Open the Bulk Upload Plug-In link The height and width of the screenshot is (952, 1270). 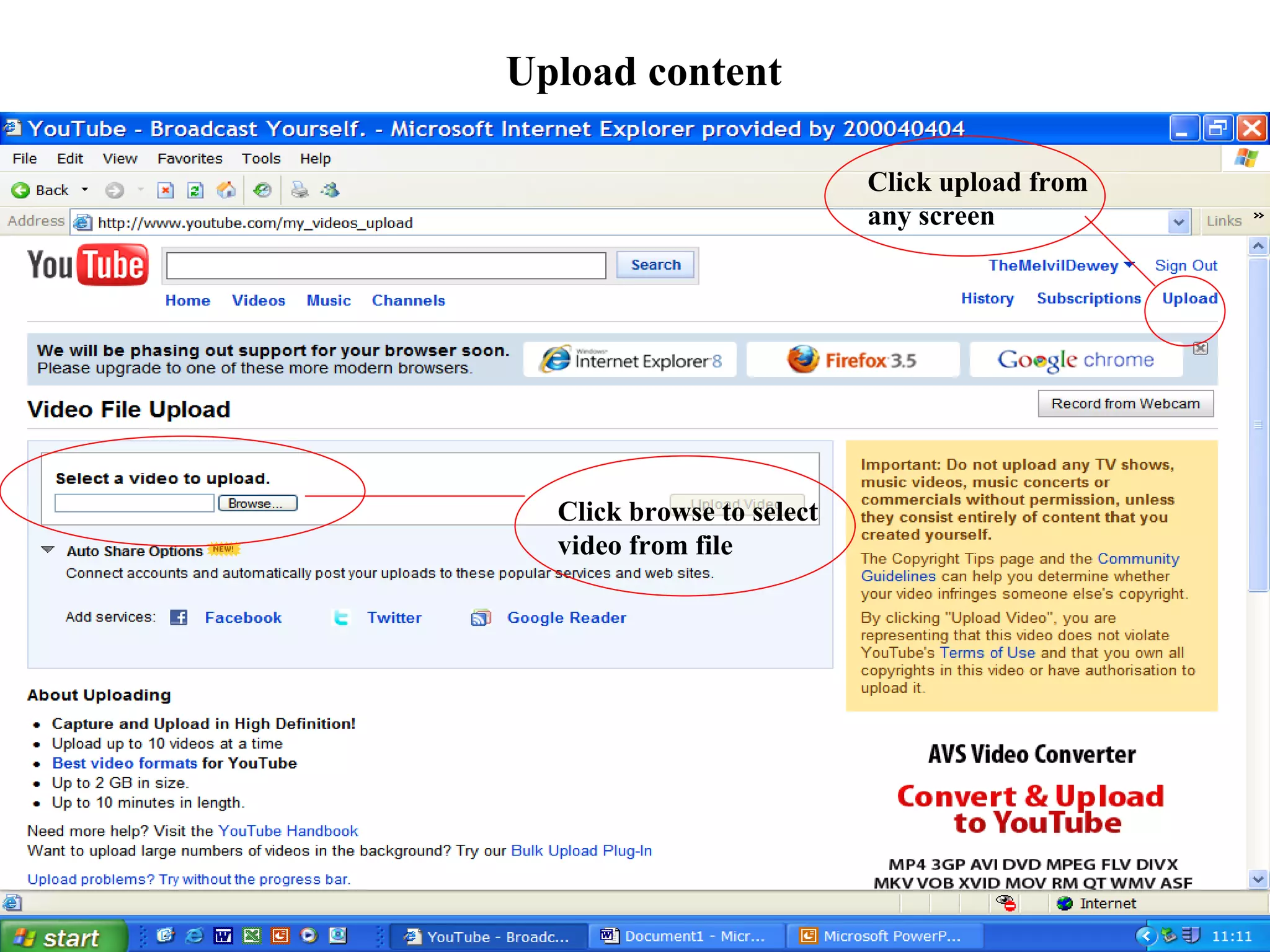[582, 851]
